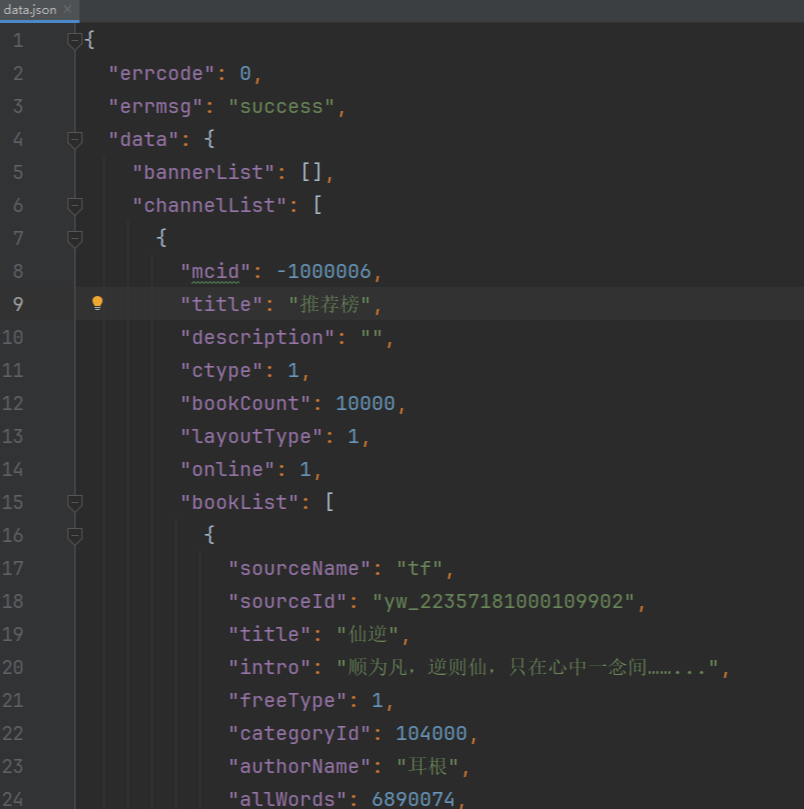The width and height of the screenshot is (804, 809).
Task: Click the "bannerList" key
Action: pyautogui.click(x=203, y=173)
